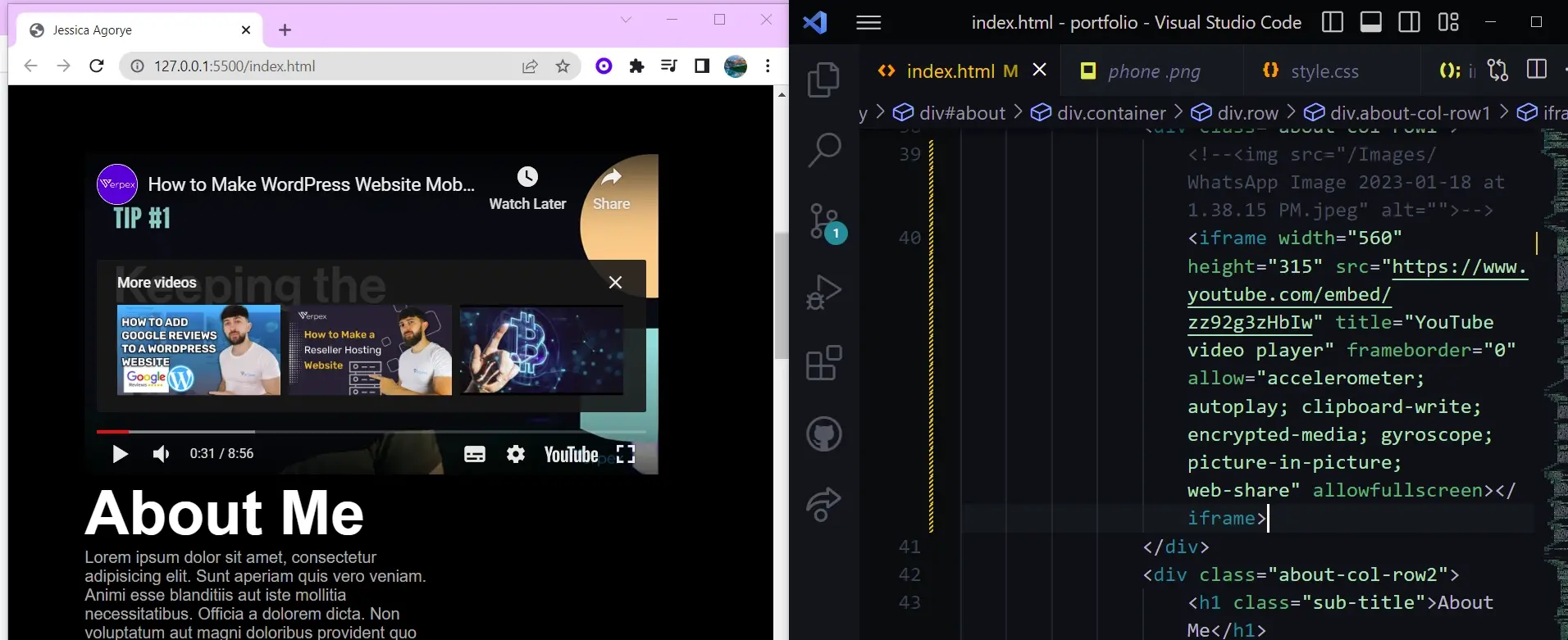
Task: Open the Extensions view
Action: tap(823, 362)
